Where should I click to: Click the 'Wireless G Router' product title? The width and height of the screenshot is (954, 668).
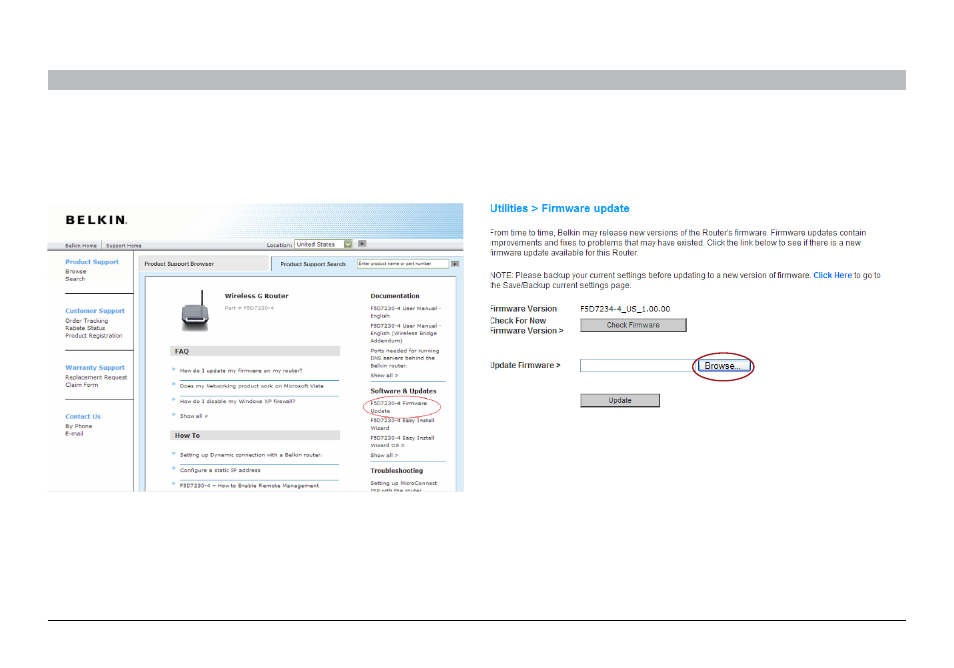tap(256, 296)
